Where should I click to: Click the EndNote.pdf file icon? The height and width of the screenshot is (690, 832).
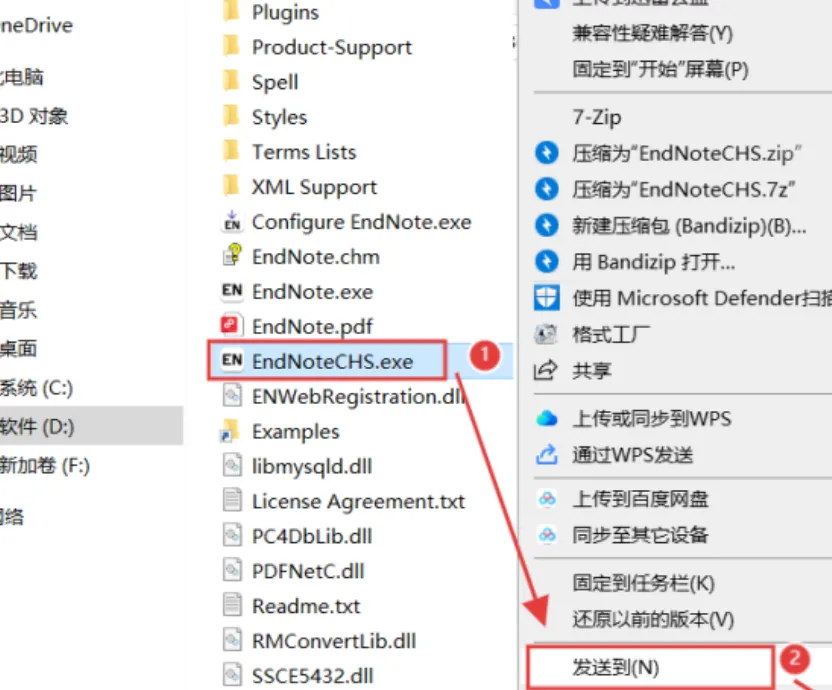point(232,325)
